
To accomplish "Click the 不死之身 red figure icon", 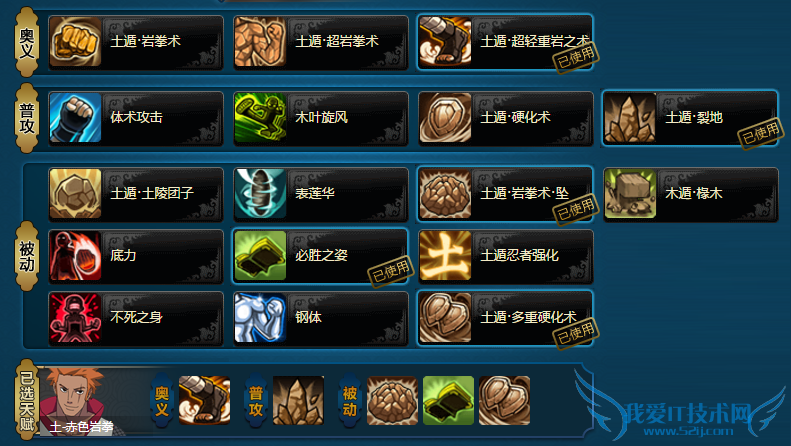I will [x=75, y=318].
